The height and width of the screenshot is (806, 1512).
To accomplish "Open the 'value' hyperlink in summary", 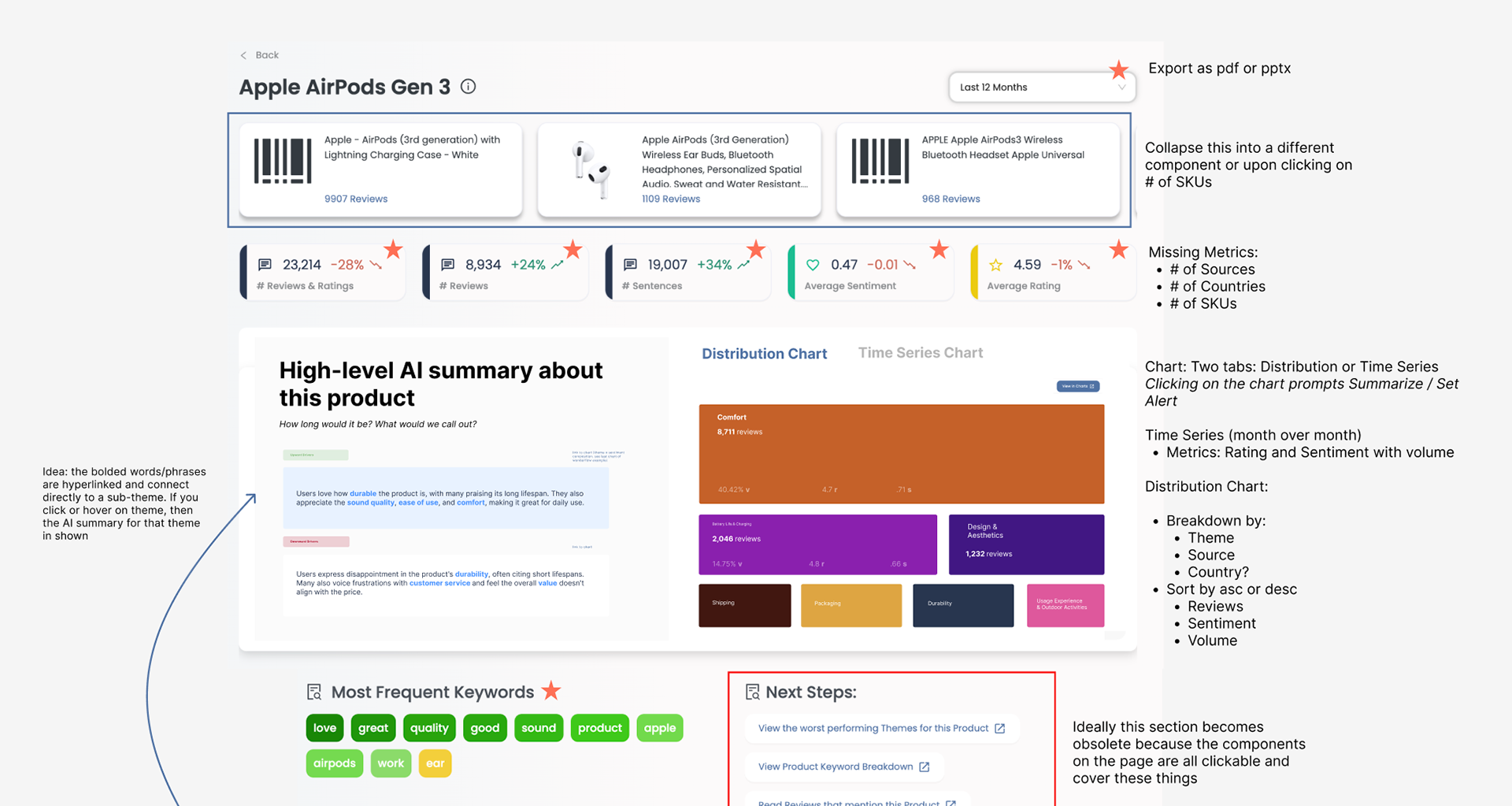I will coord(547,583).
